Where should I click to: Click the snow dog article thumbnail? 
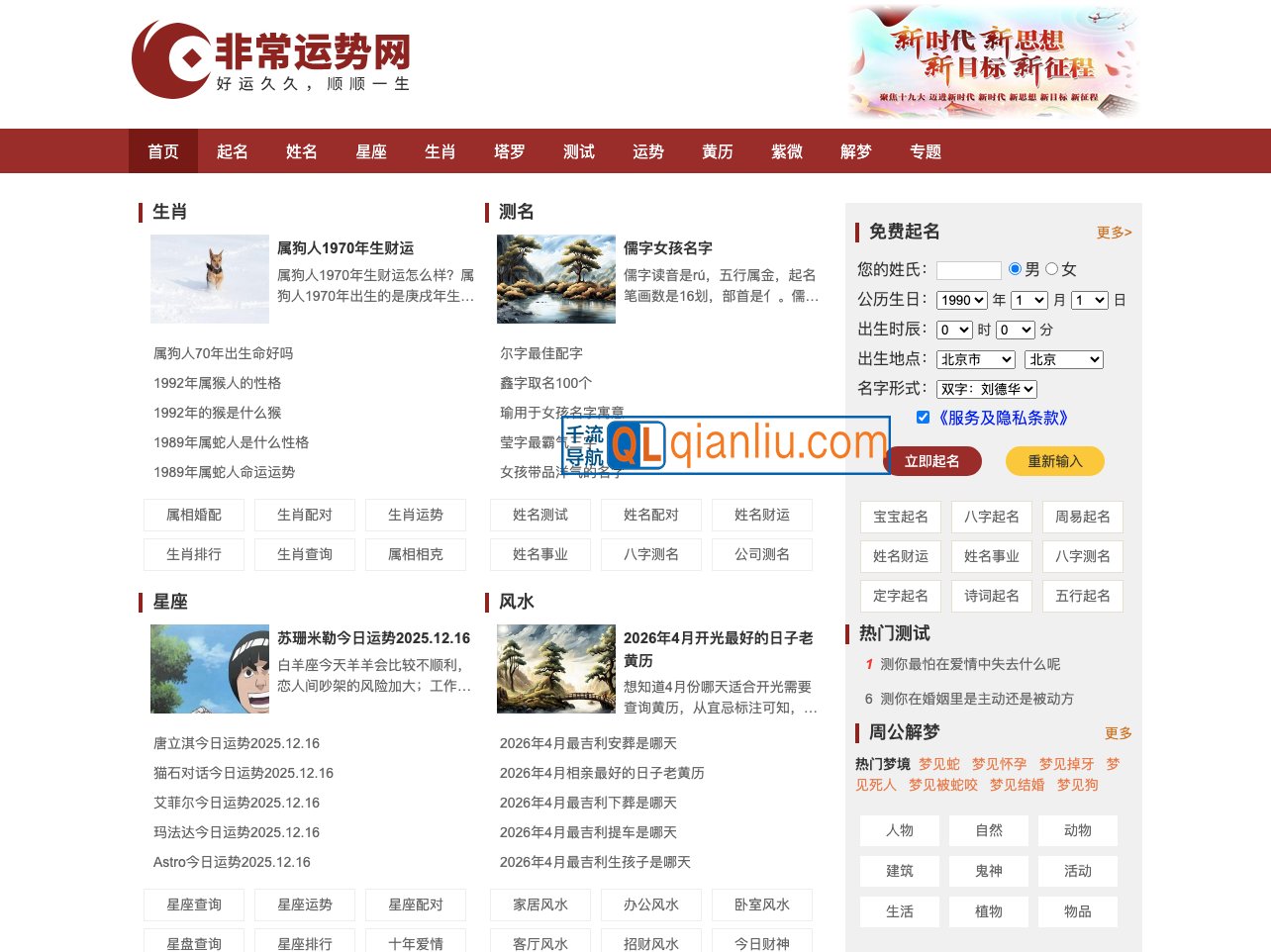click(x=209, y=278)
